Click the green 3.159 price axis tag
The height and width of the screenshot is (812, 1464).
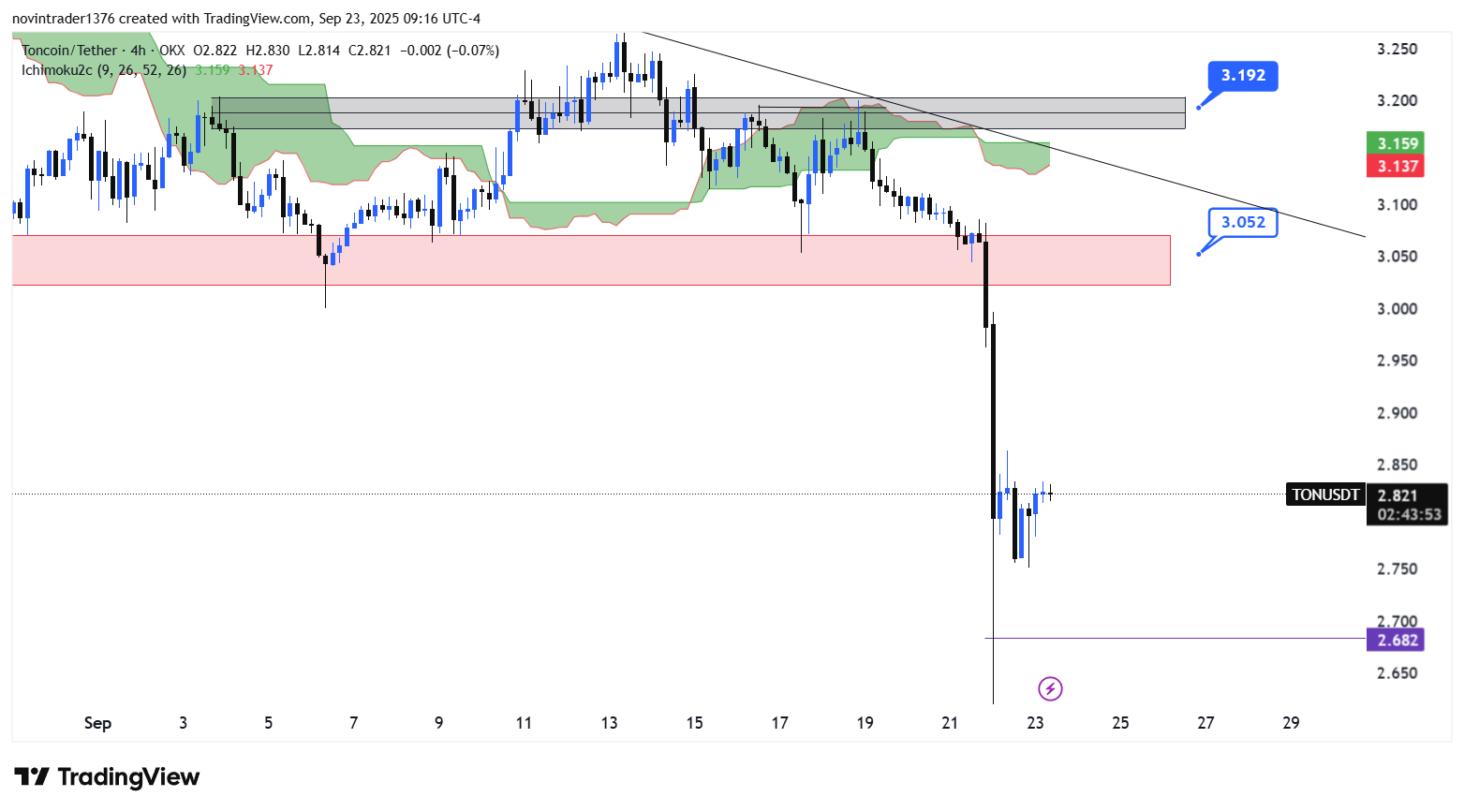(1396, 143)
